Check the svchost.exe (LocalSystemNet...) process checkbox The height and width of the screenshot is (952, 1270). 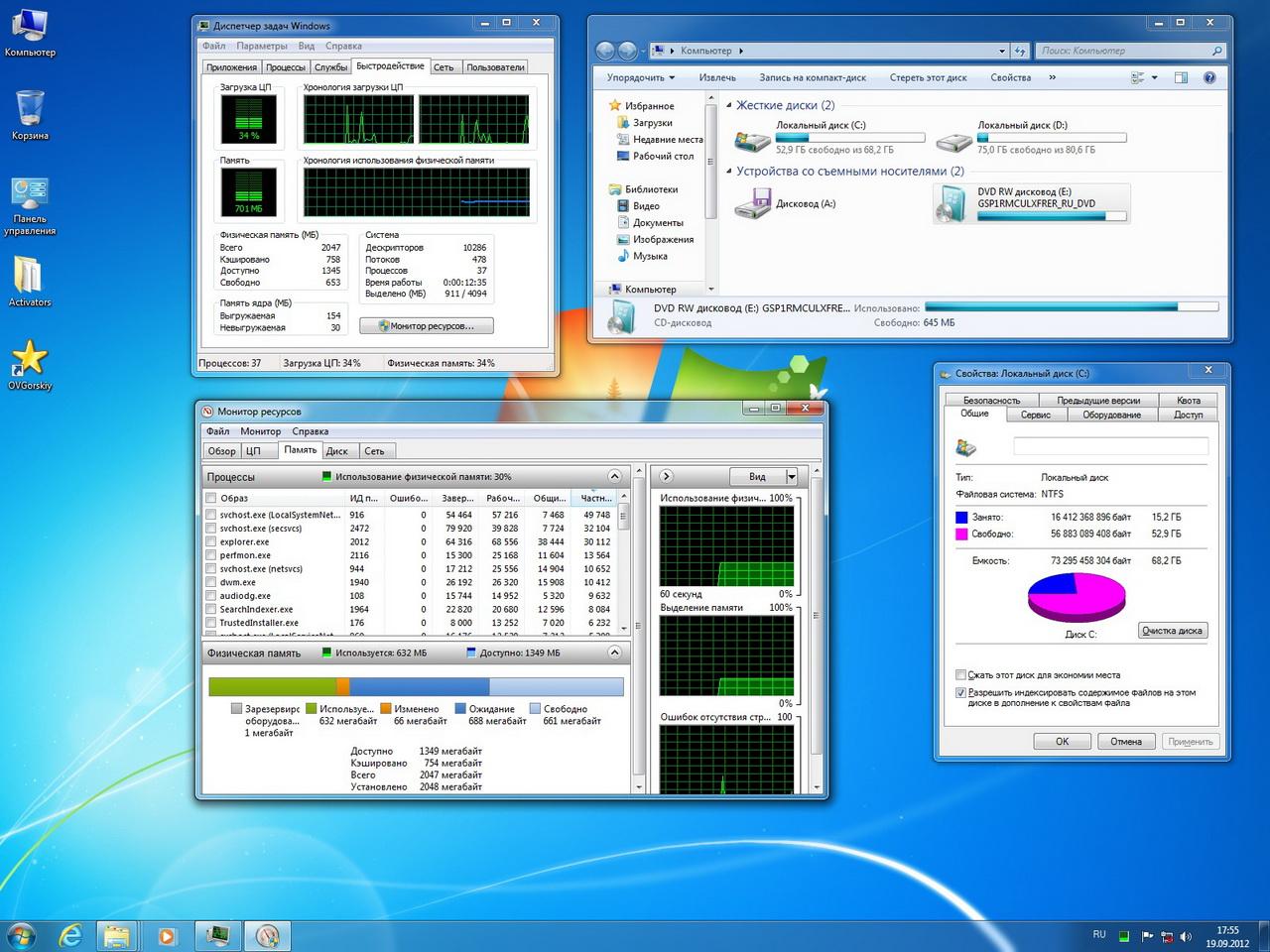tap(211, 515)
